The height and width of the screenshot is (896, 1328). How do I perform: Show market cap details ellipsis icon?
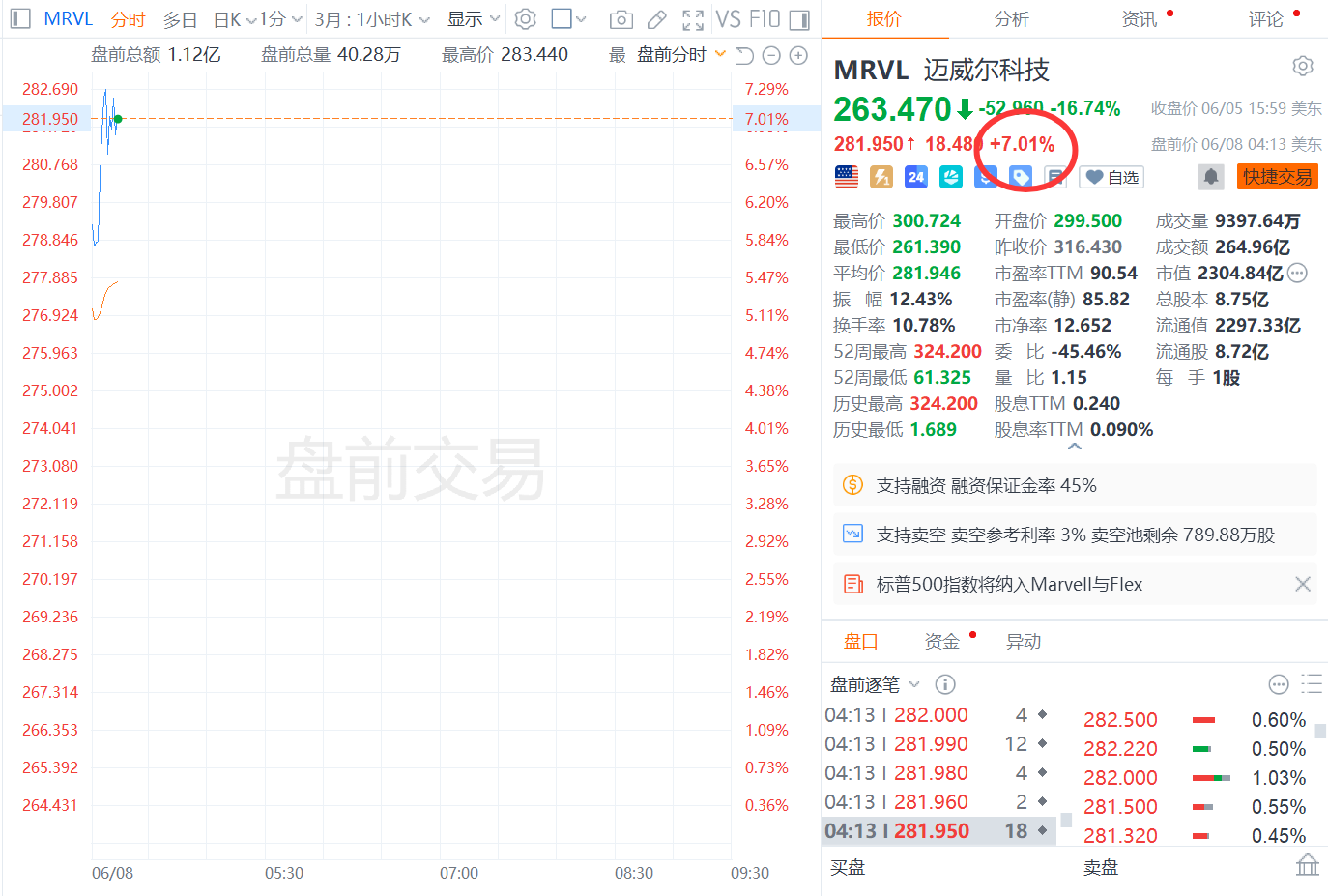click(1297, 273)
